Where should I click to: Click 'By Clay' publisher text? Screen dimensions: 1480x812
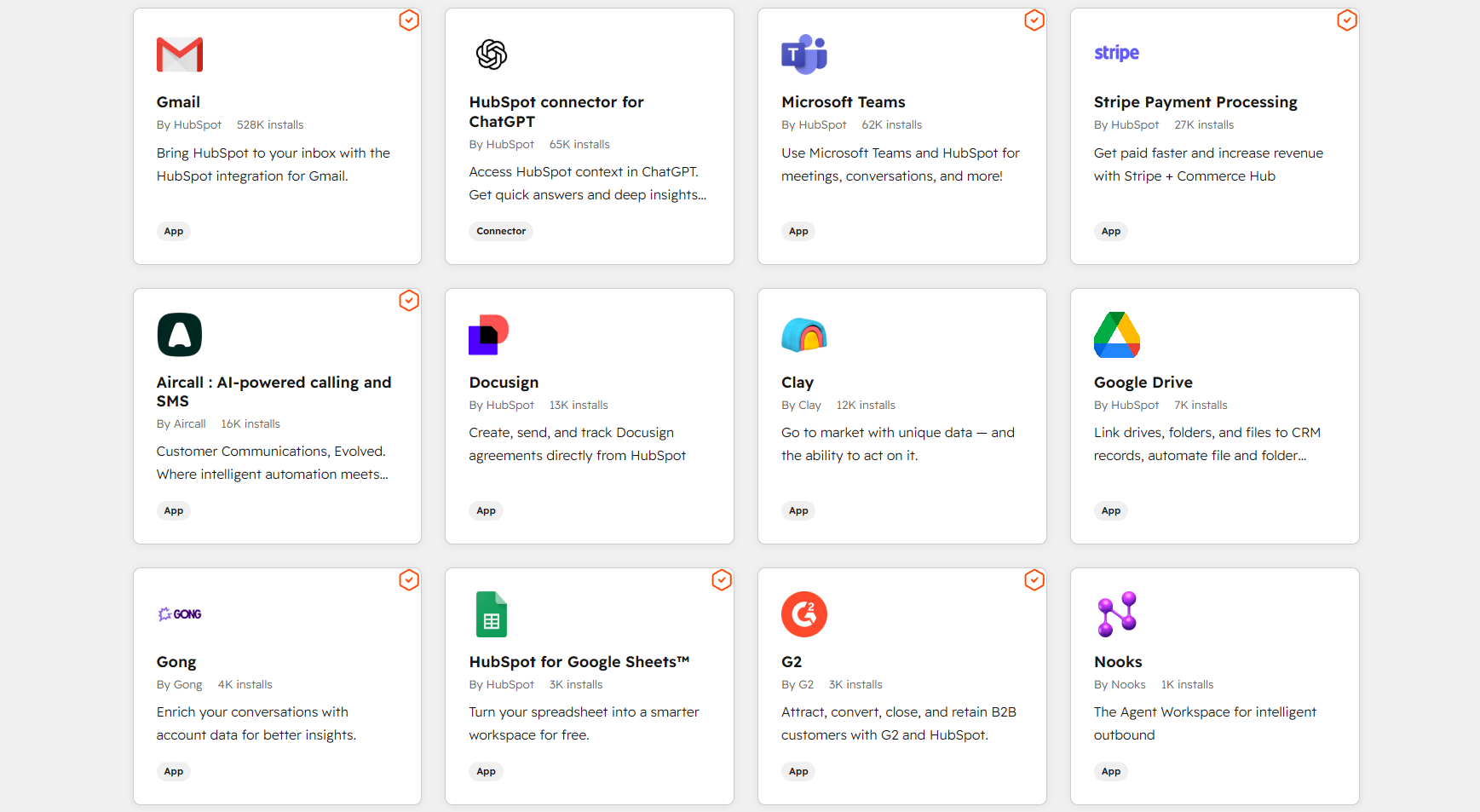801,405
